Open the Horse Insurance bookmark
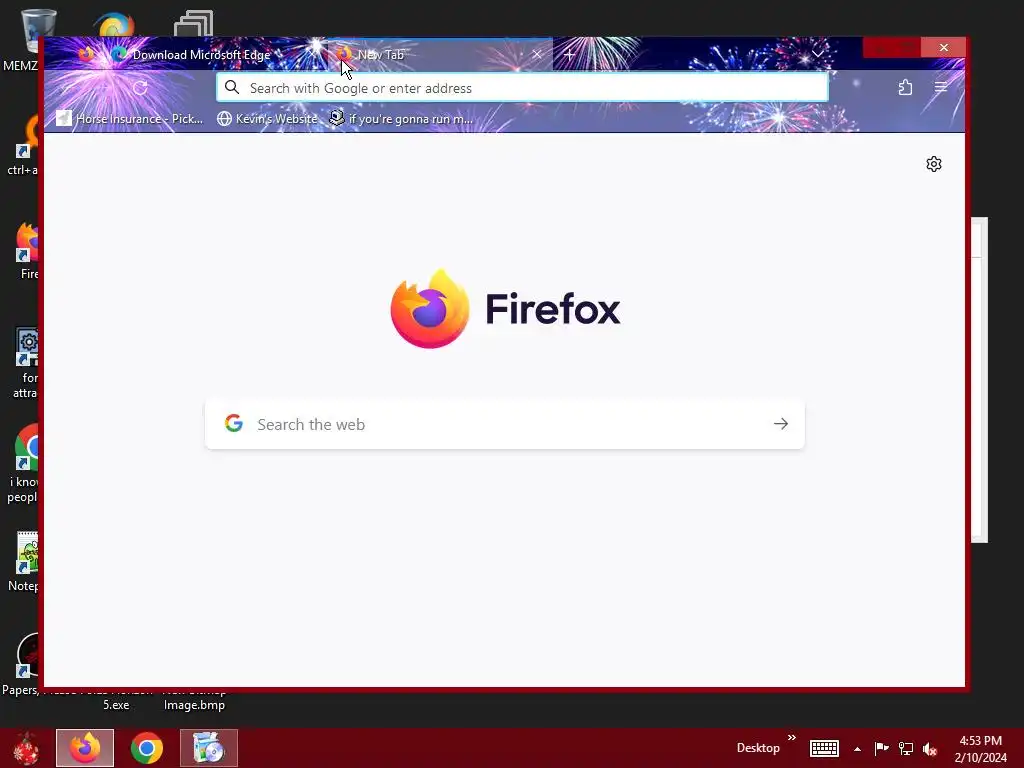This screenshot has height=768, width=1024. point(130,119)
